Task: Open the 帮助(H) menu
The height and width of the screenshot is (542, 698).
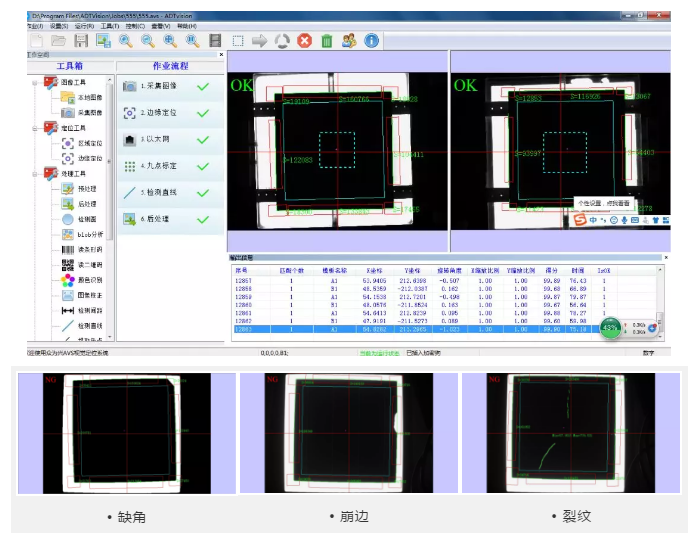Action: point(187,26)
